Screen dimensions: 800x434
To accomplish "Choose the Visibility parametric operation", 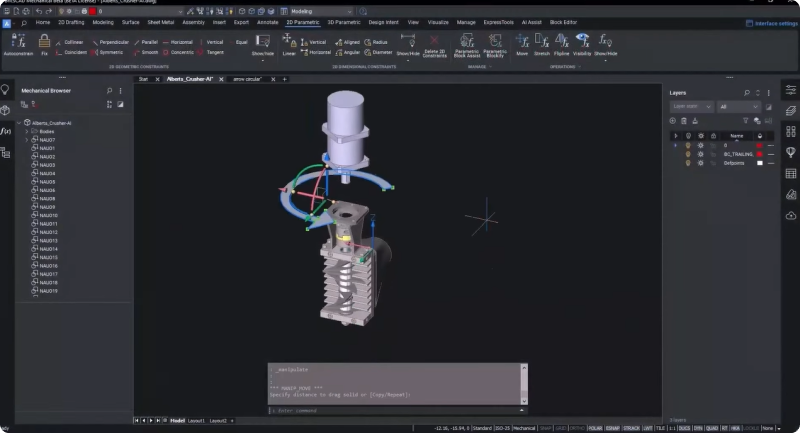I will pos(582,44).
